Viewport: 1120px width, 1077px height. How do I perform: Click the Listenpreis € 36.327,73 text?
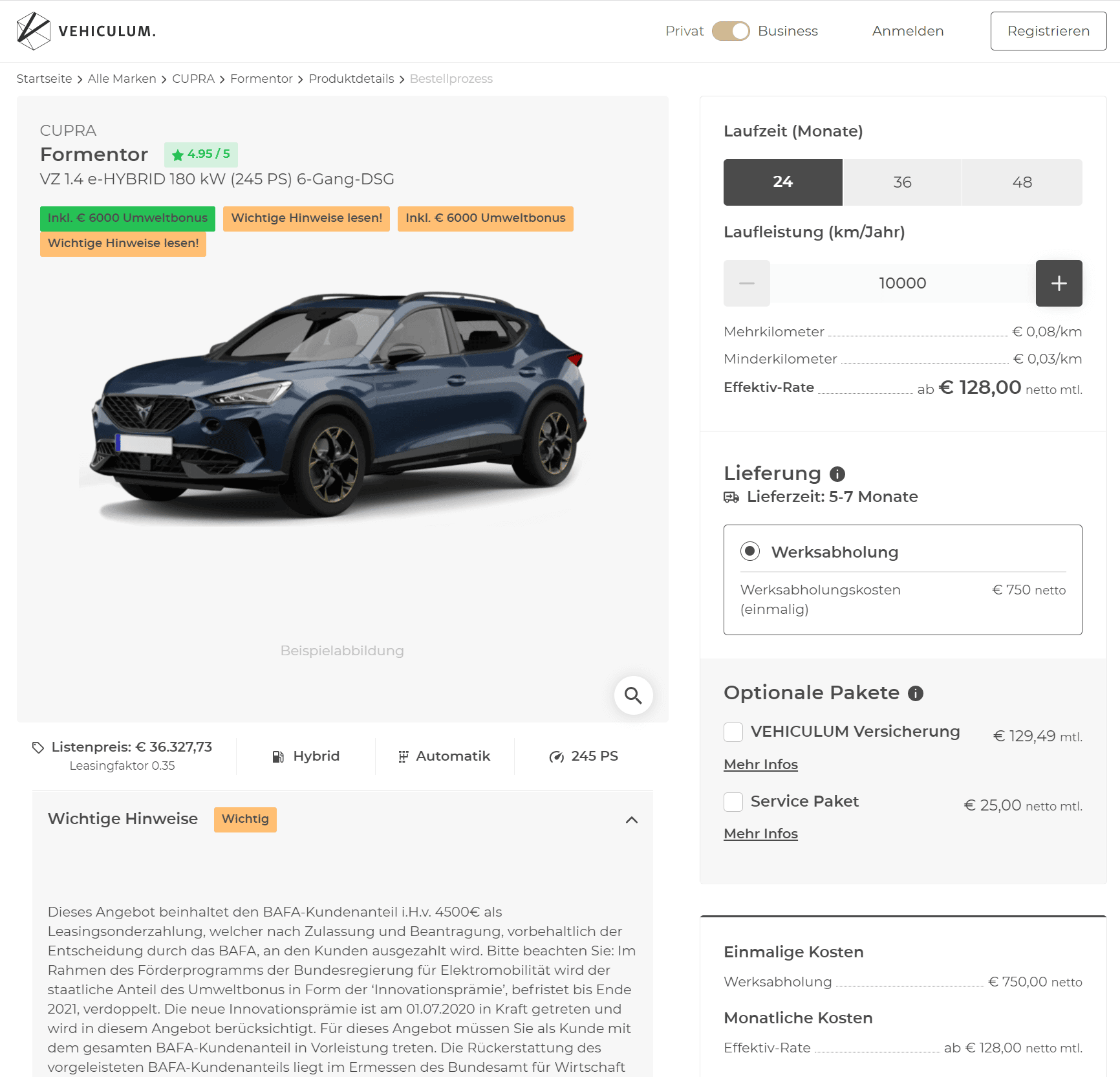[x=132, y=747]
